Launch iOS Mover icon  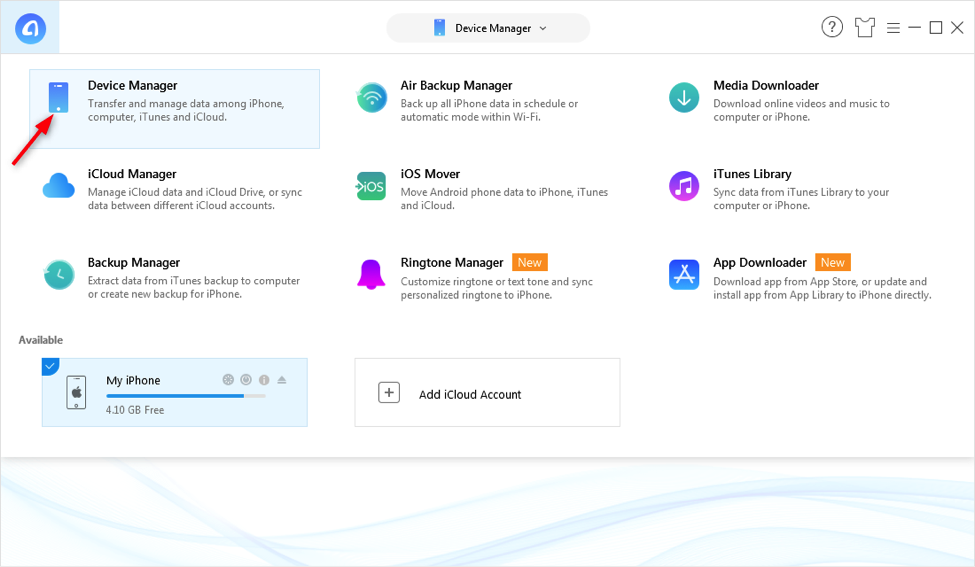pos(372,186)
